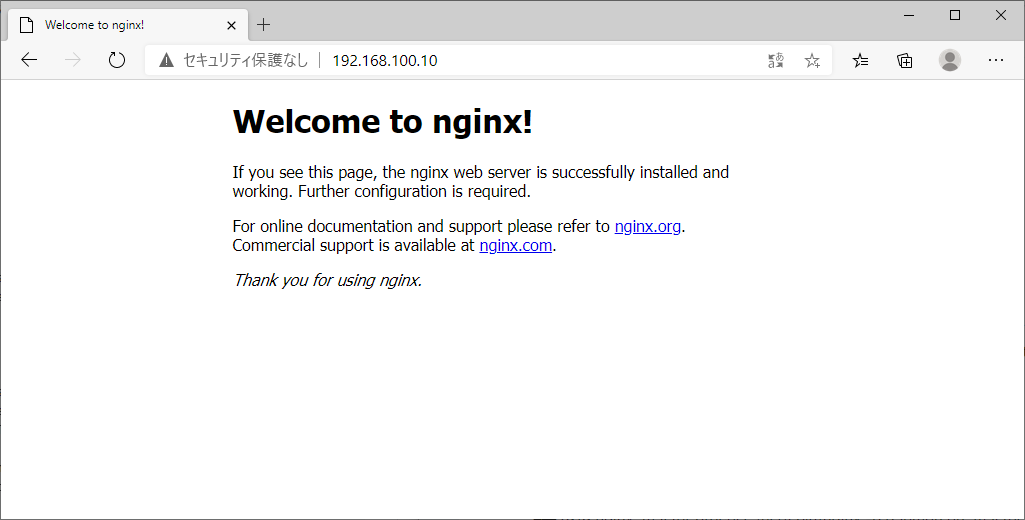This screenshot has width=1025, height=520.
Task: Follow the nginx.com link
Action: [x=516, y=245]
